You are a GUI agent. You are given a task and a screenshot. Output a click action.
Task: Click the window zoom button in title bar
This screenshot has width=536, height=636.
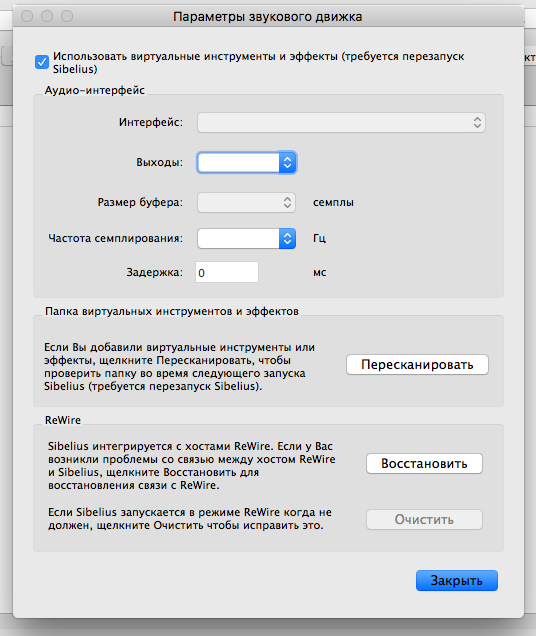click(67, 16)
